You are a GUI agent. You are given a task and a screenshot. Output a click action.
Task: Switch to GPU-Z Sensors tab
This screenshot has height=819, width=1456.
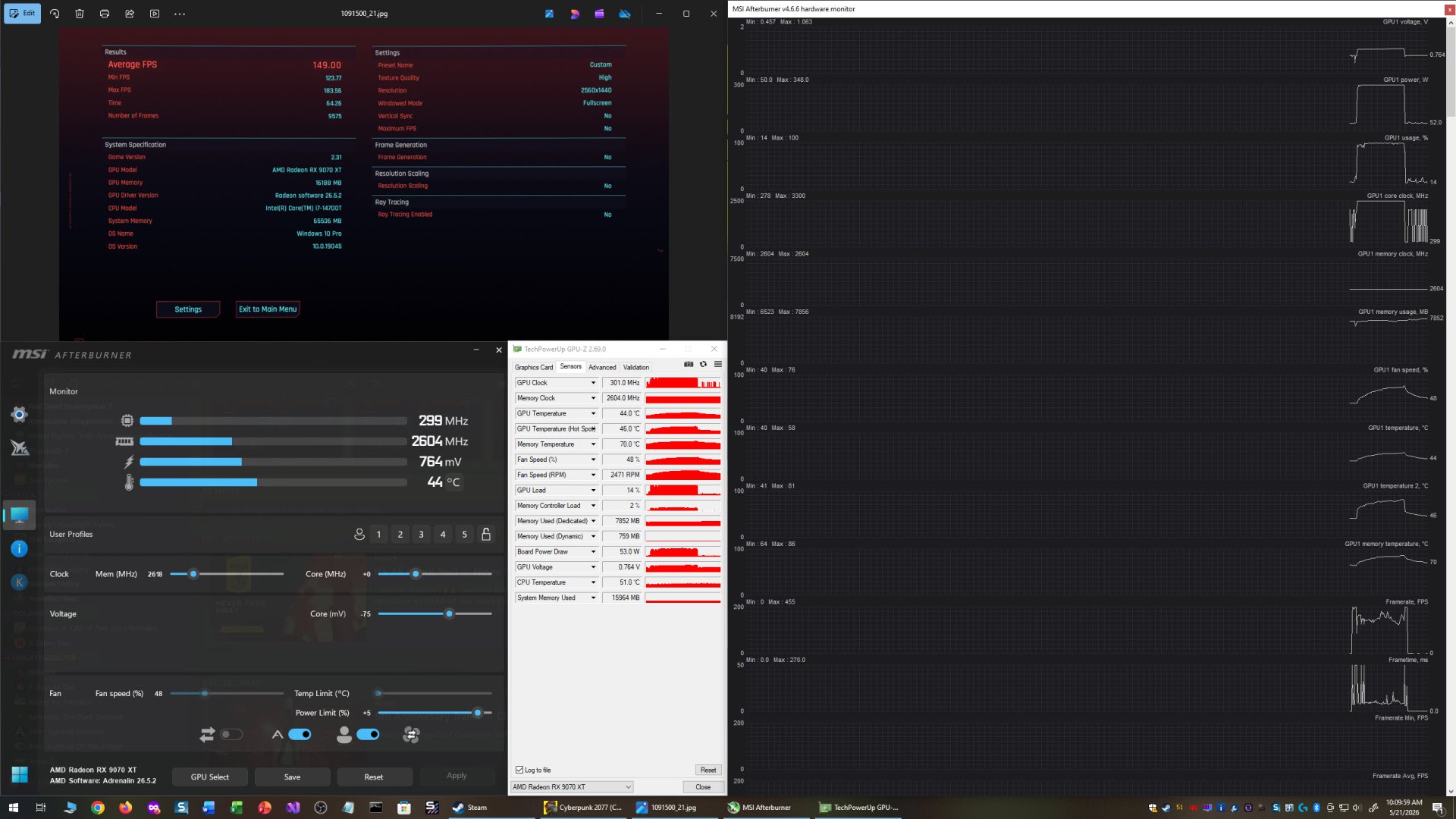click(571, 367)
